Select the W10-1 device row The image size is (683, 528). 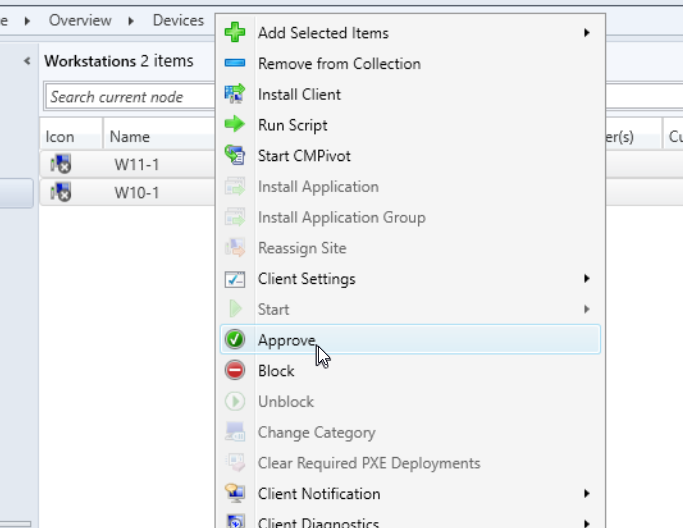click(x=135, y=193)
